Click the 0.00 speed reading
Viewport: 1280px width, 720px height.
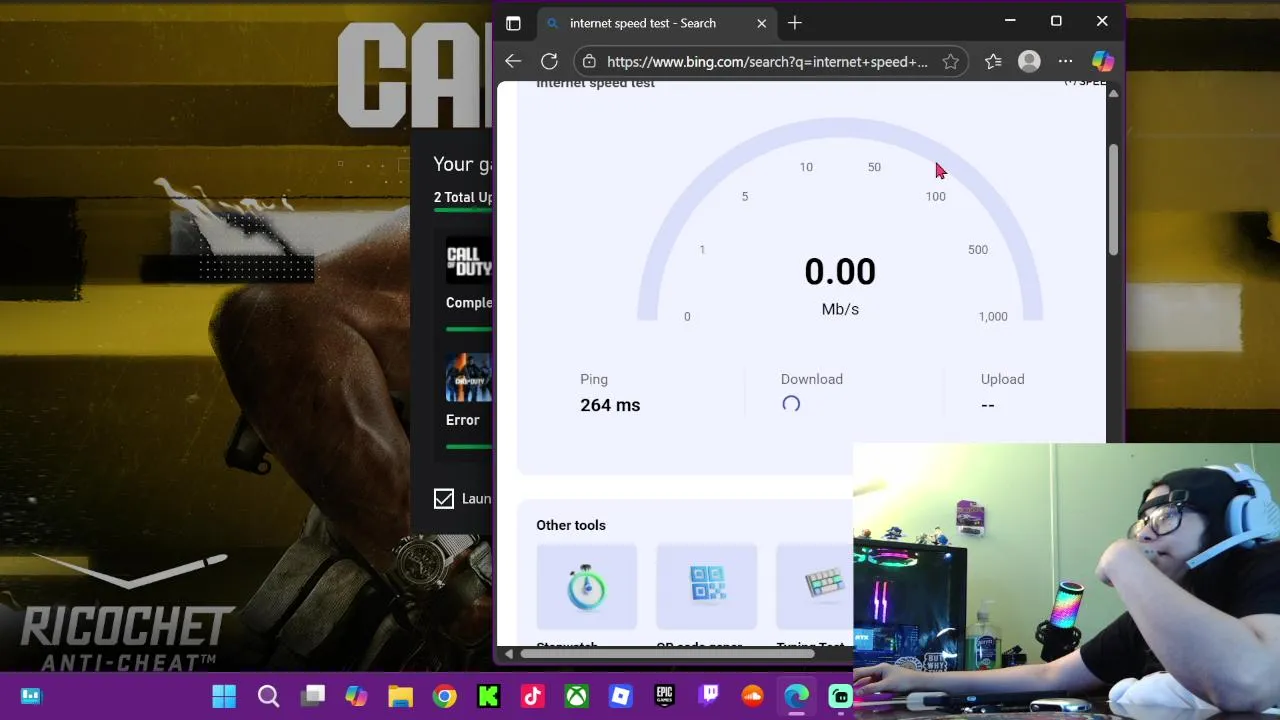tap(840, 272)
